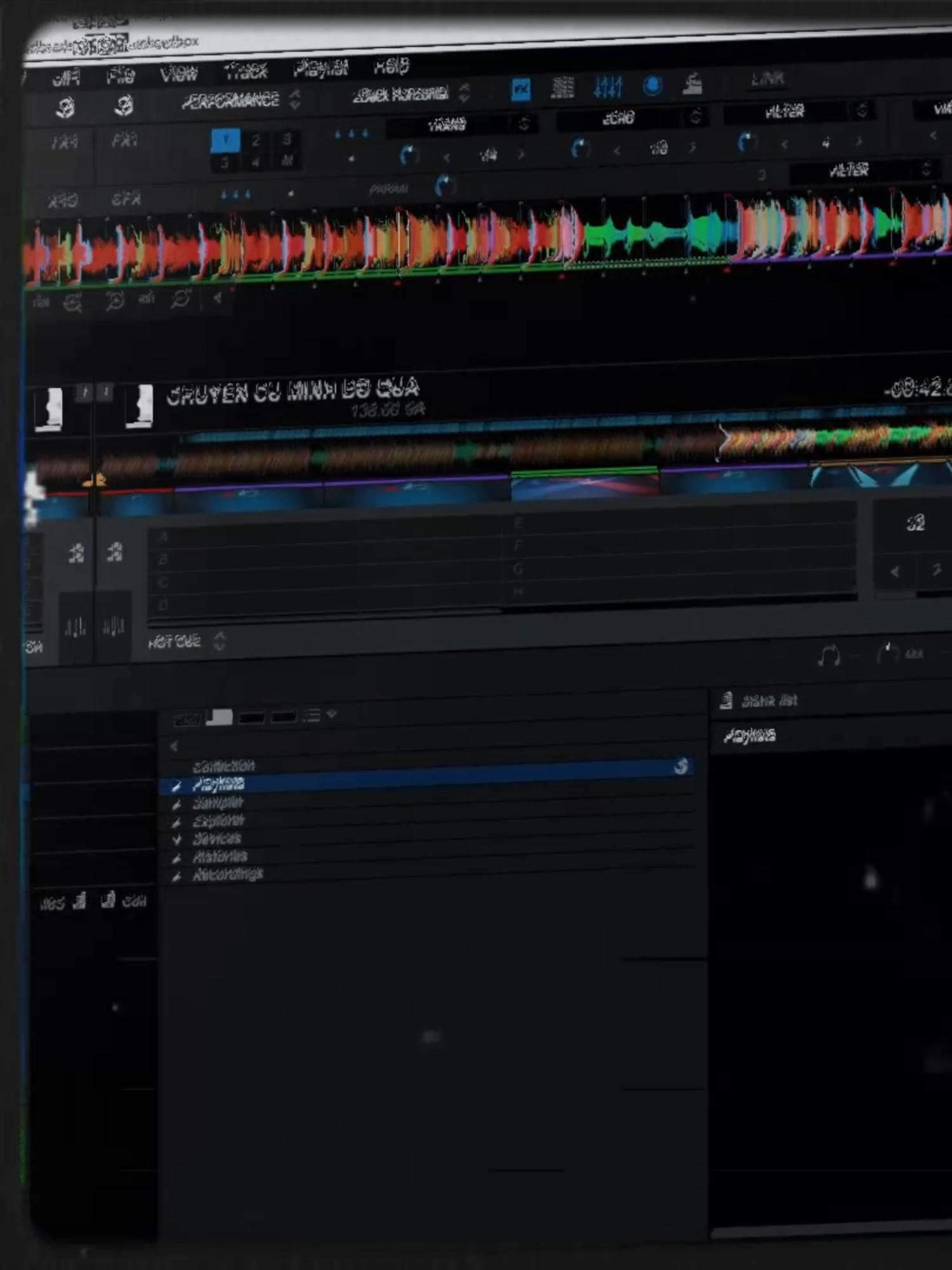The image size is (952, 1270).
Task: Click the remaining time display -00:42
Action: [x=918, y=388]
